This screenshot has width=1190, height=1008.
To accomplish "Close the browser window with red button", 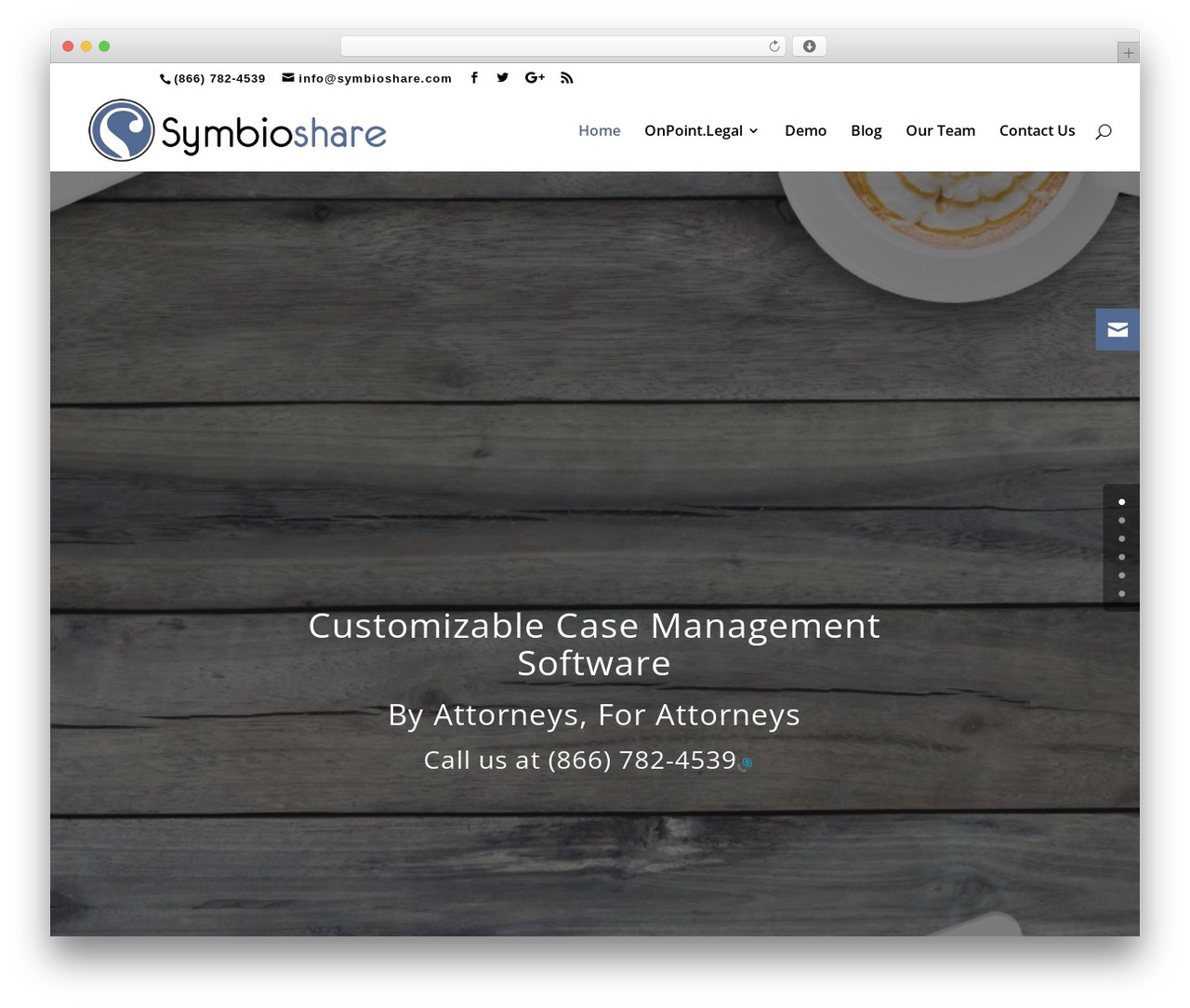I will pyautogui.click(x=68, y=46).
